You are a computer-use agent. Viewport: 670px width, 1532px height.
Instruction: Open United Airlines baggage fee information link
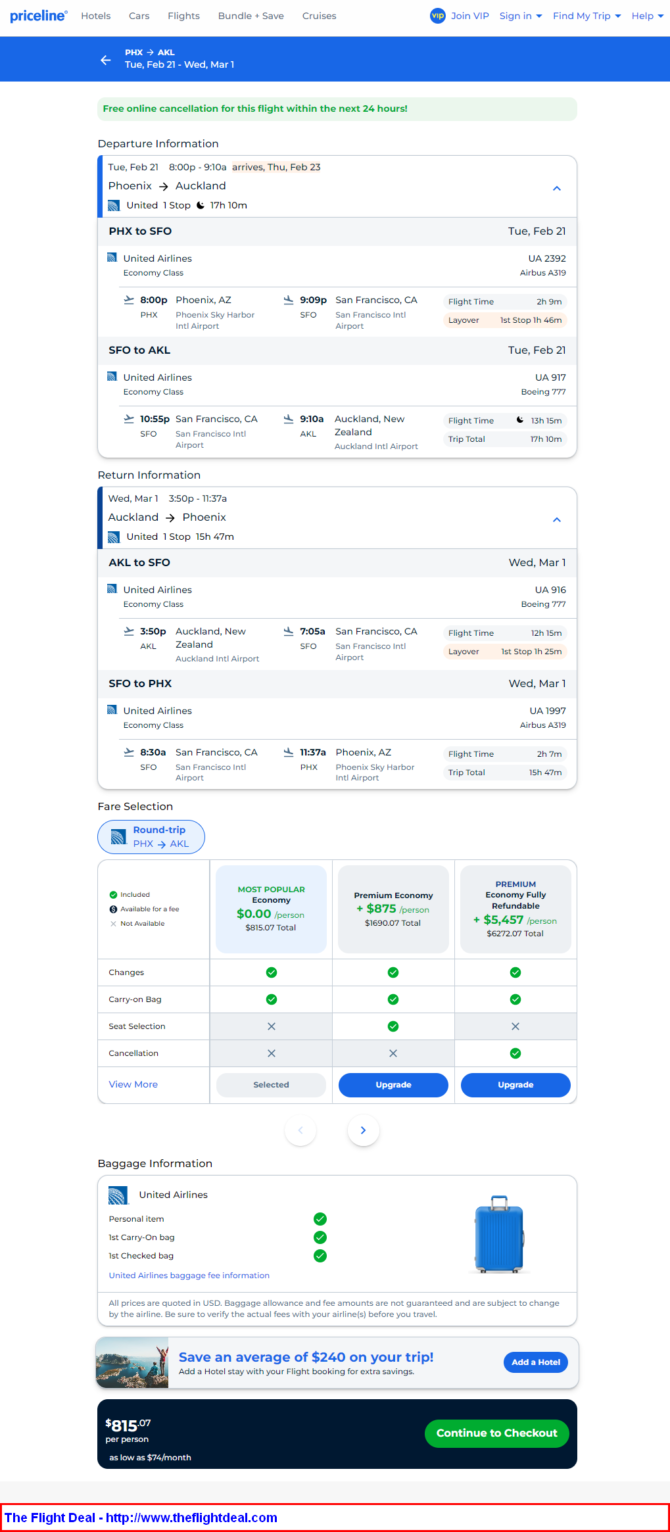(x=189, y=1275)
